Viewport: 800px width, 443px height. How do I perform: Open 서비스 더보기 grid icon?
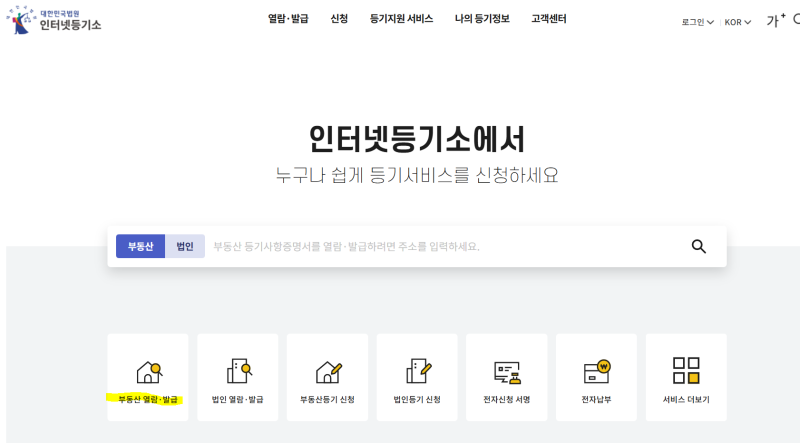click(686, 371)
